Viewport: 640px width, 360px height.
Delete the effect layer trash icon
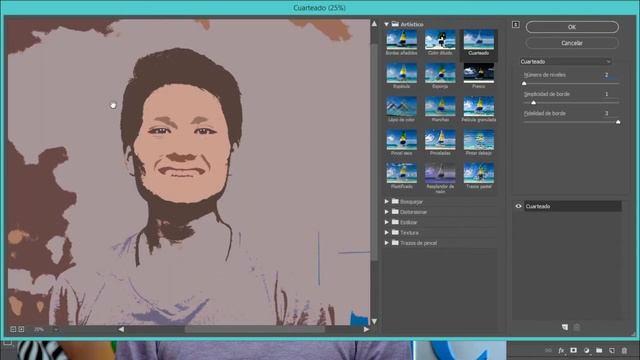pyautogui.click(x=577, y=327)
